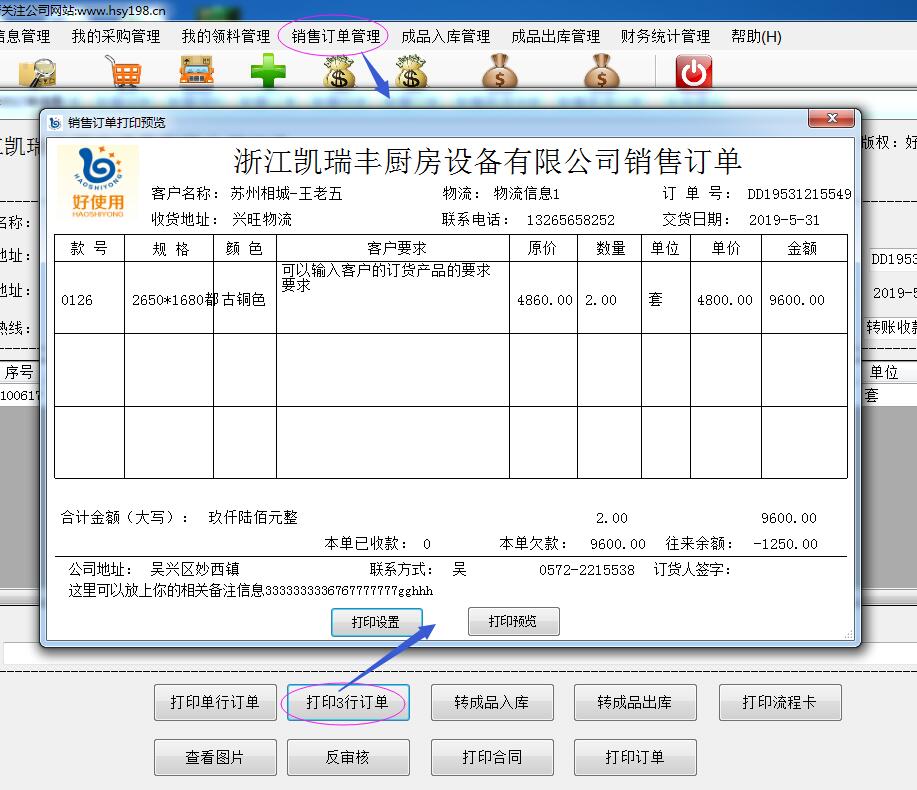Click the package search magnifier toolbar icon
Screen dimensions: 917x790
[x=37, y=73]
